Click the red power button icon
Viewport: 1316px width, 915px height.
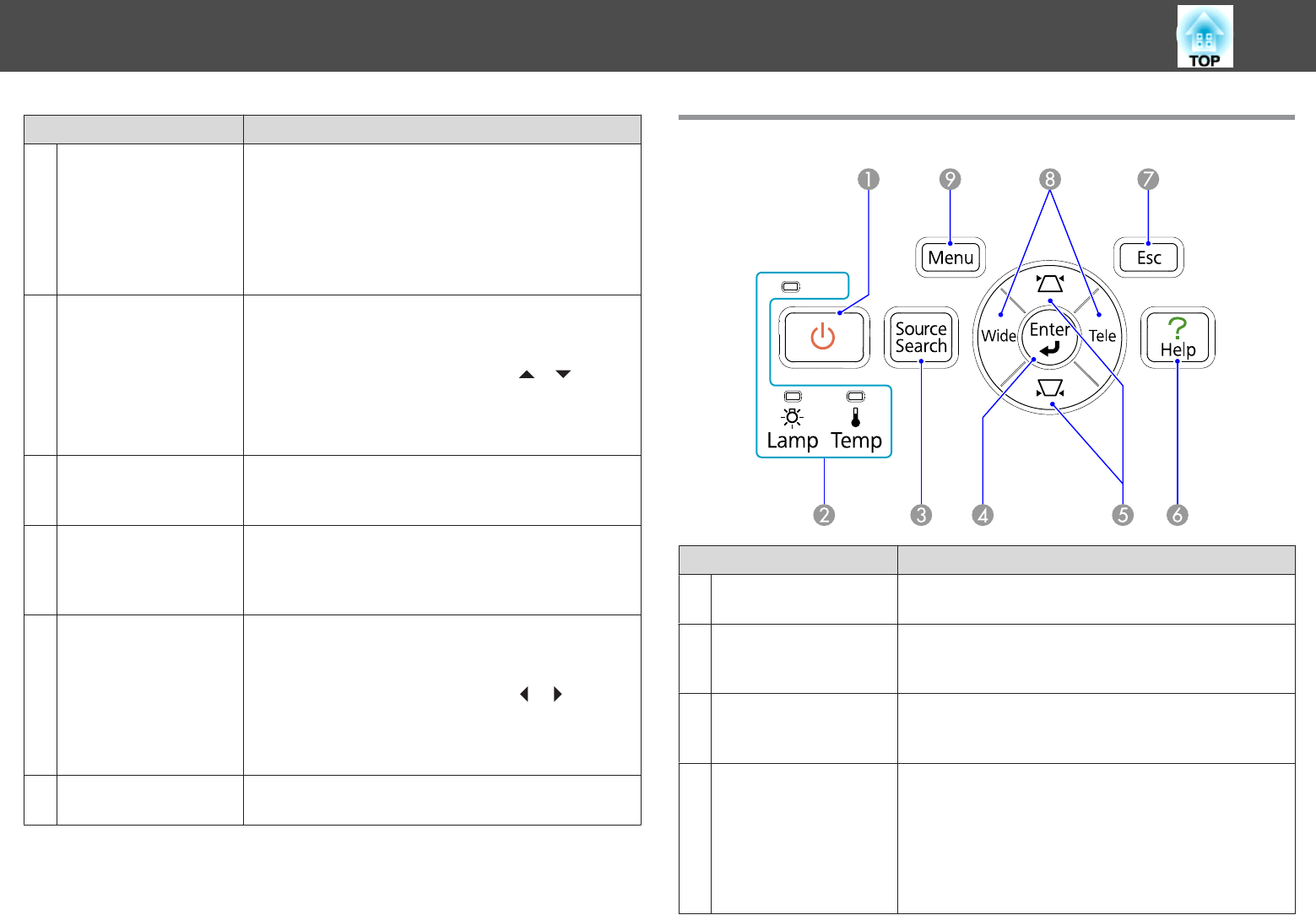pyautogui.click(x=823, y=338)
